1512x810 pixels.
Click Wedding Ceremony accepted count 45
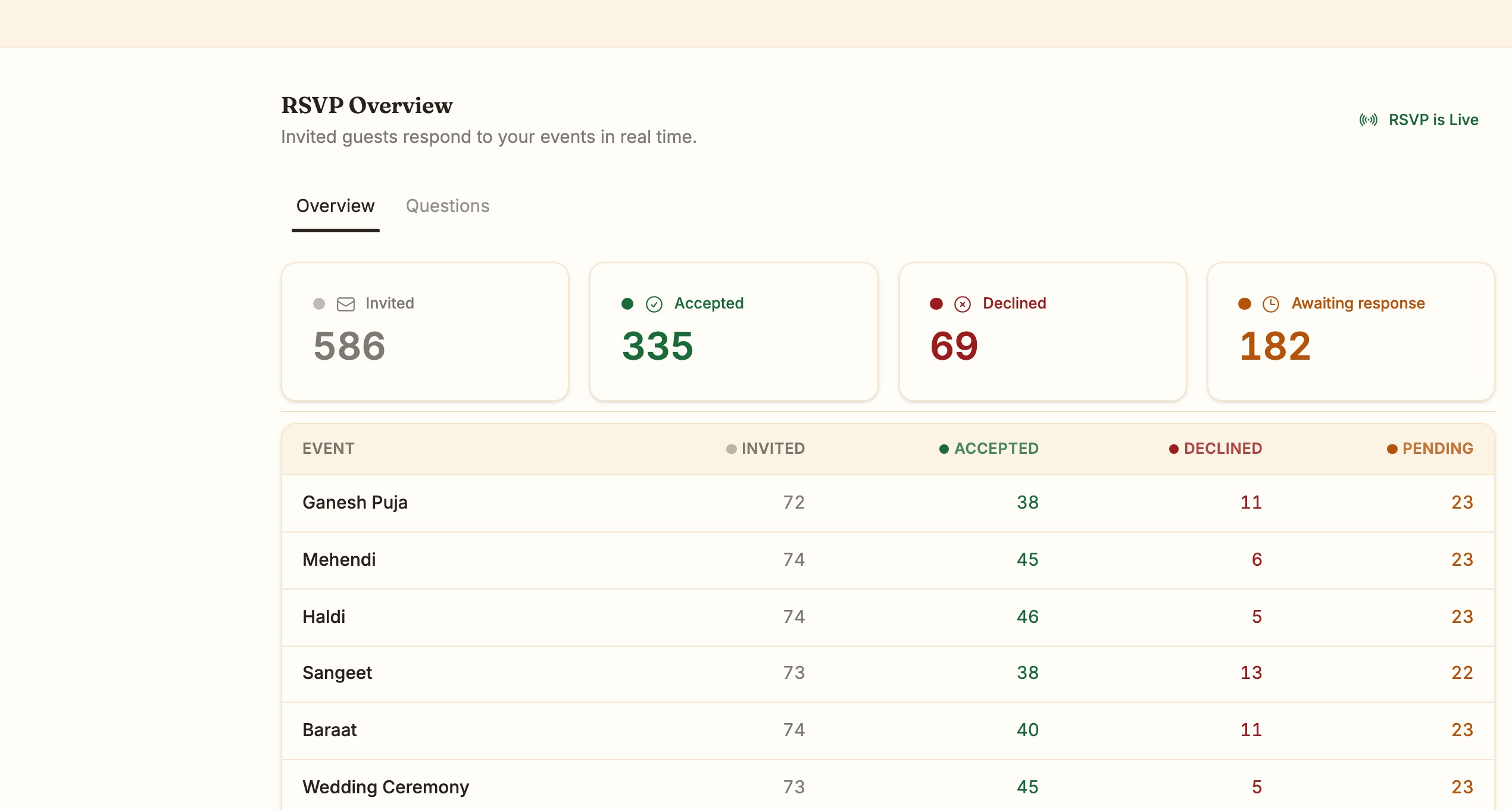click(1028, 787)
